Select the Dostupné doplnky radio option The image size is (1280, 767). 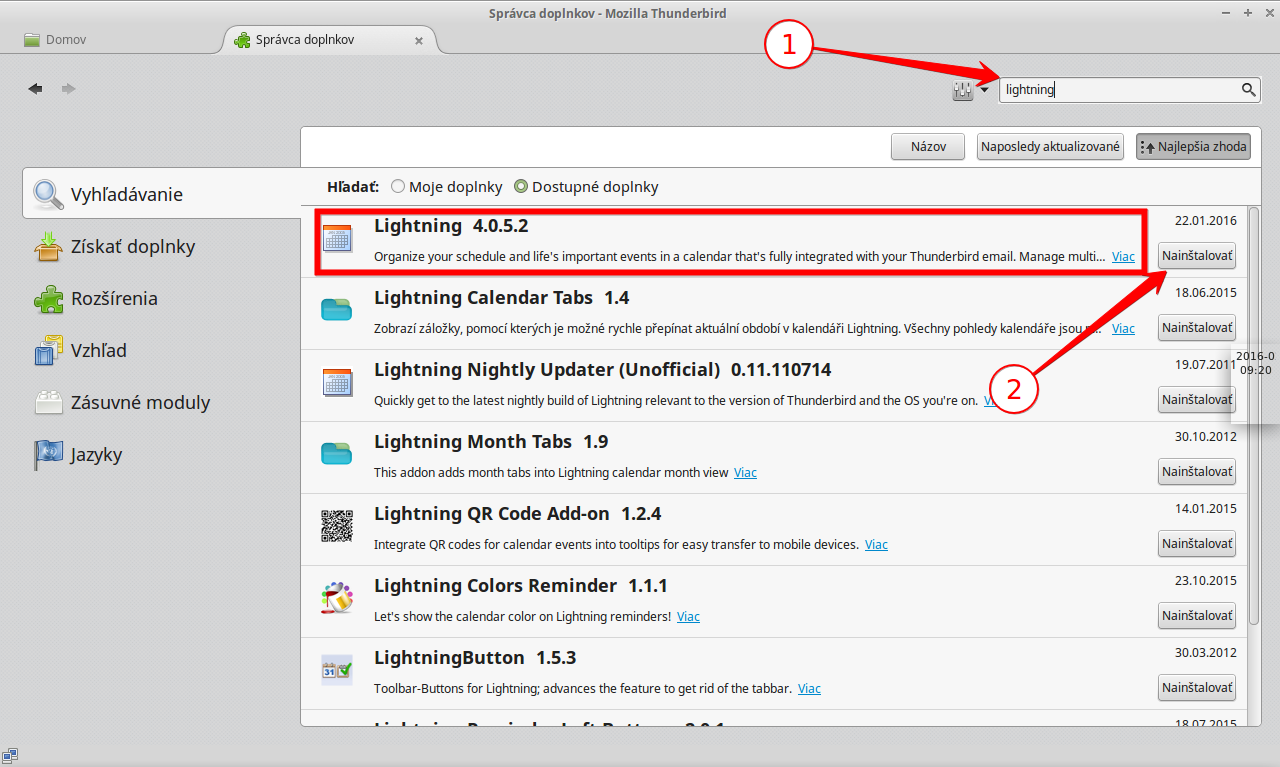tap(586, 187)
